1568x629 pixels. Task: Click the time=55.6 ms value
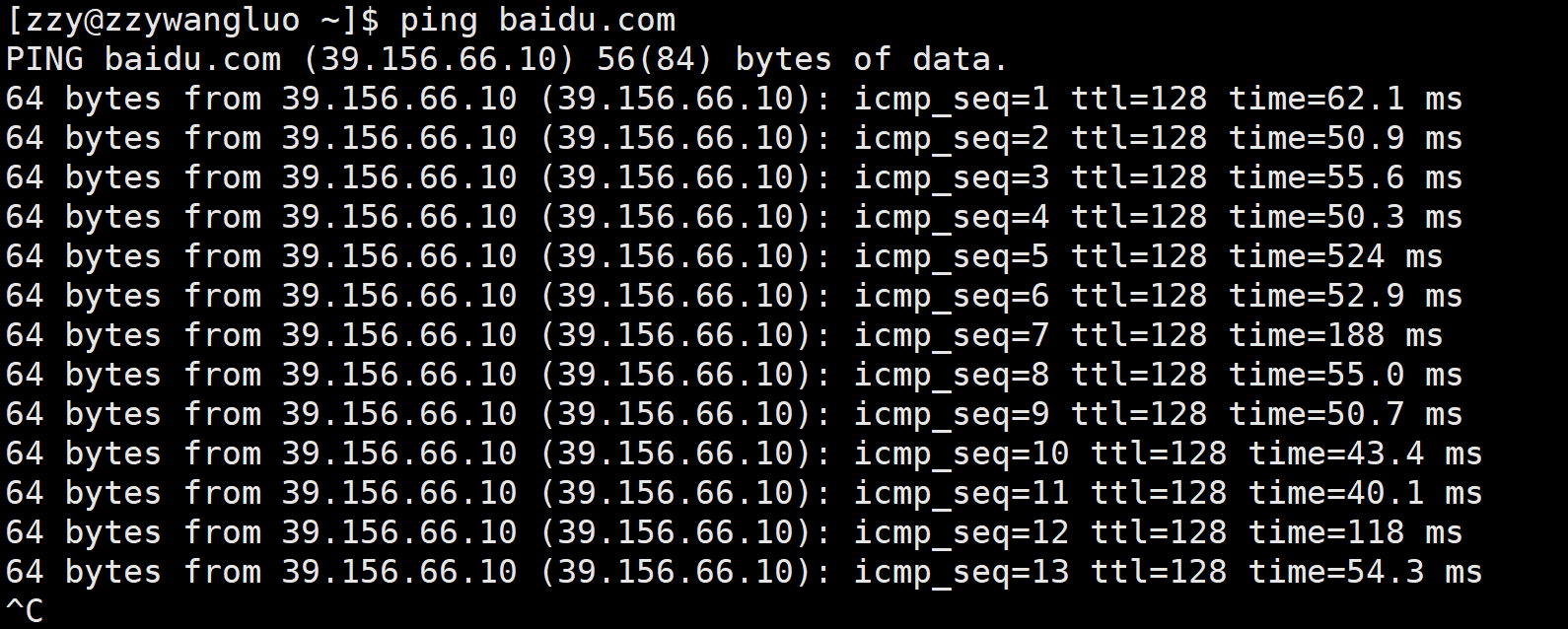[1345, 179]
